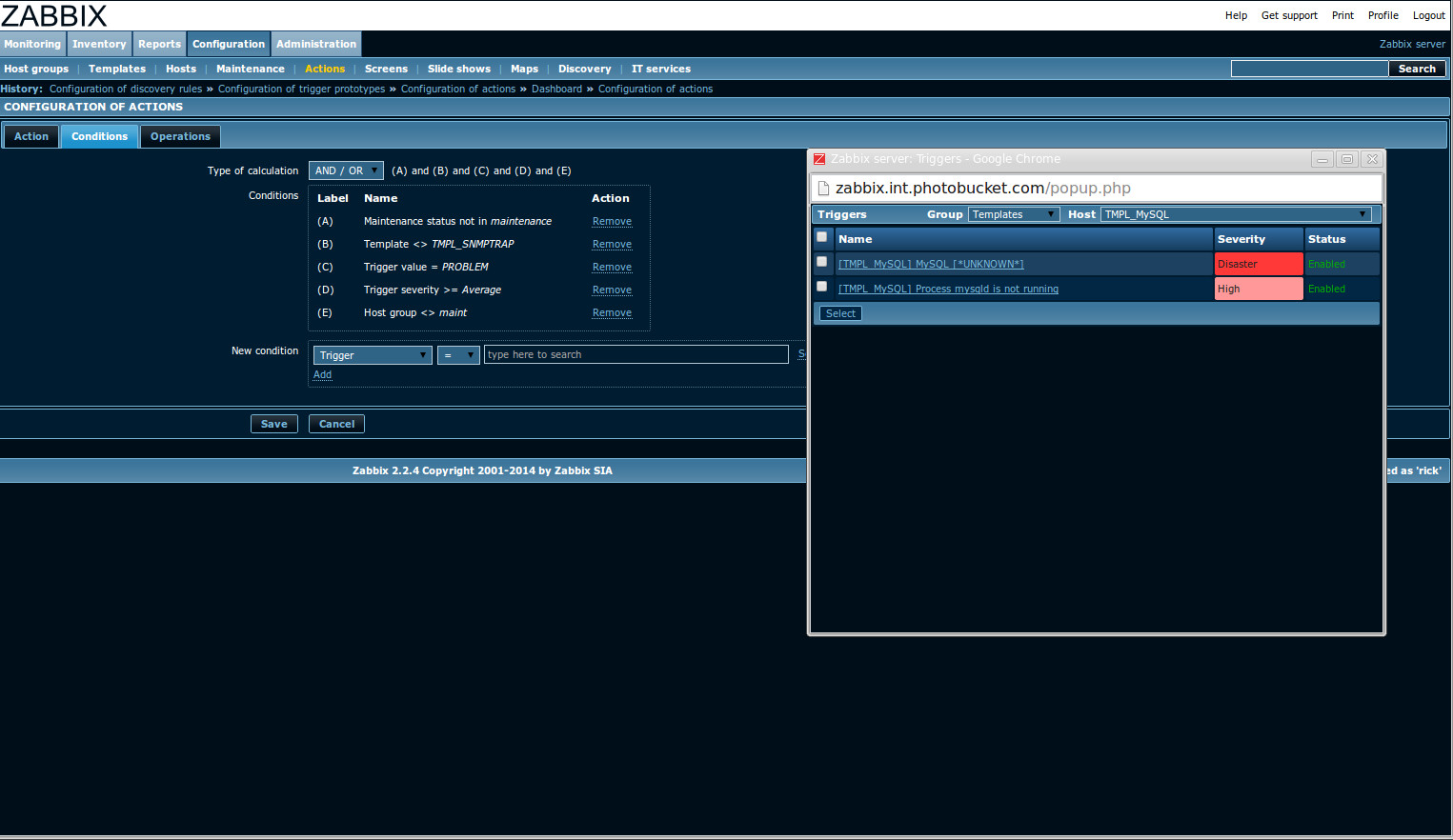Remove condition (A) Maintenance status
The image size is (1453, 840).
[x=612, y=221]
